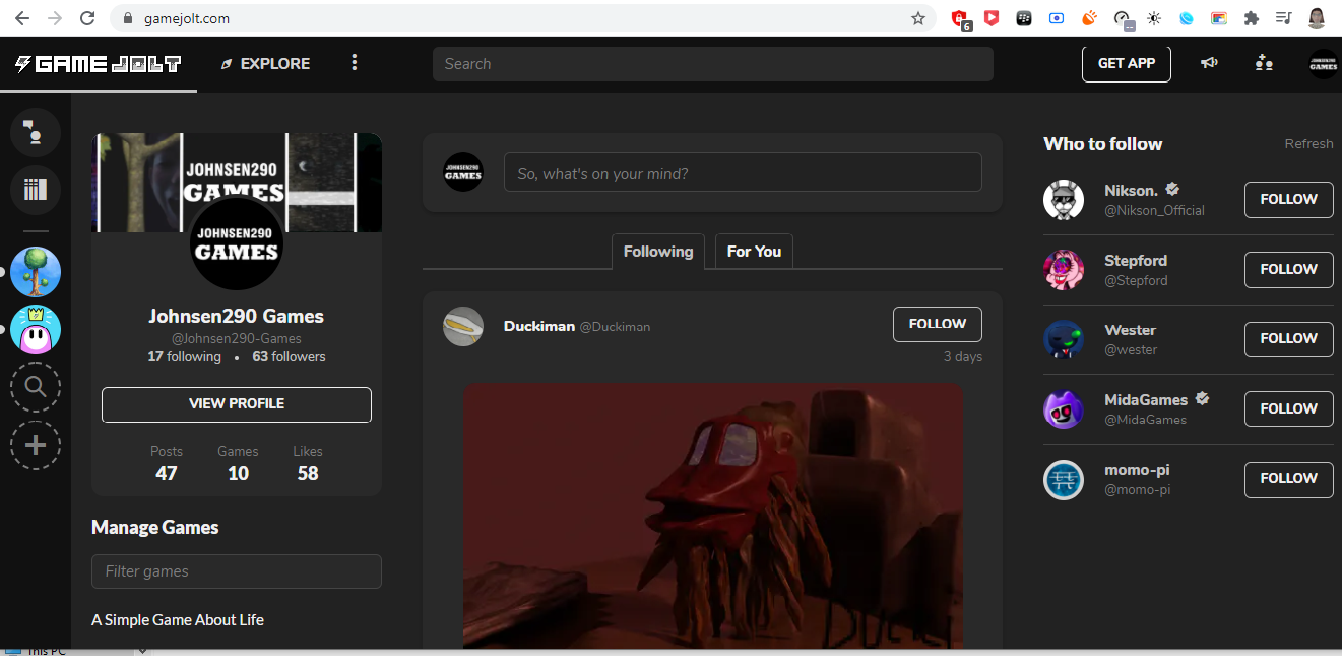This screenshot has width=1342, height=656.
Task: Follow Wester
Action: pos(1288,339)
